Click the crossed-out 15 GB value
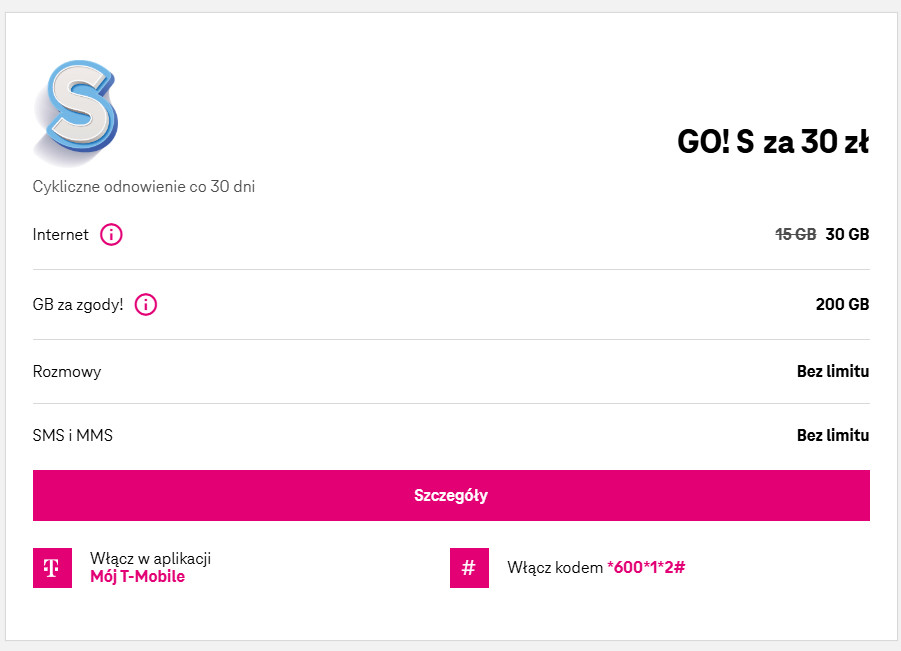 coord(796,234)
